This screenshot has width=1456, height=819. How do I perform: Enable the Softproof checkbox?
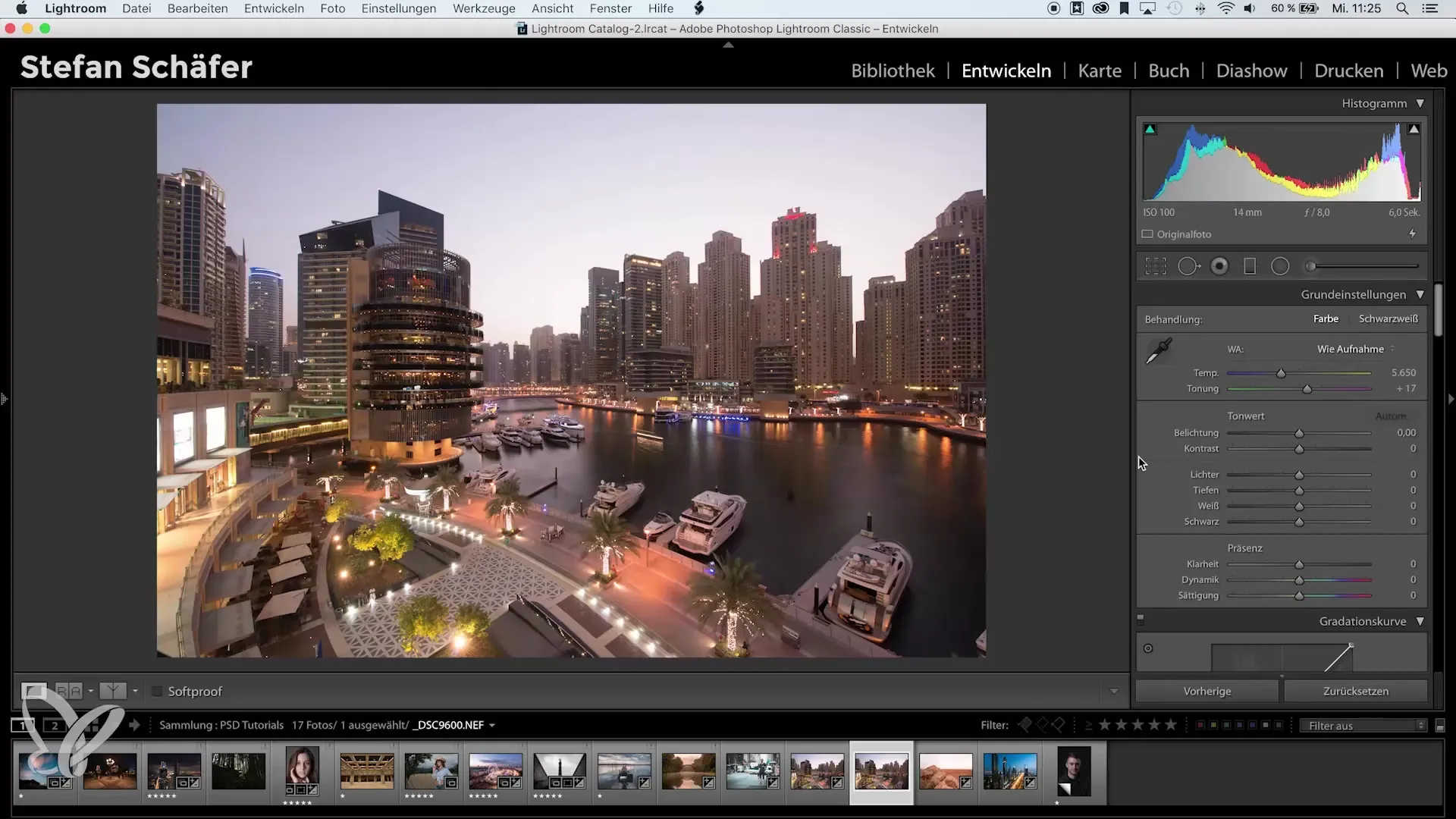click(158, 692)
